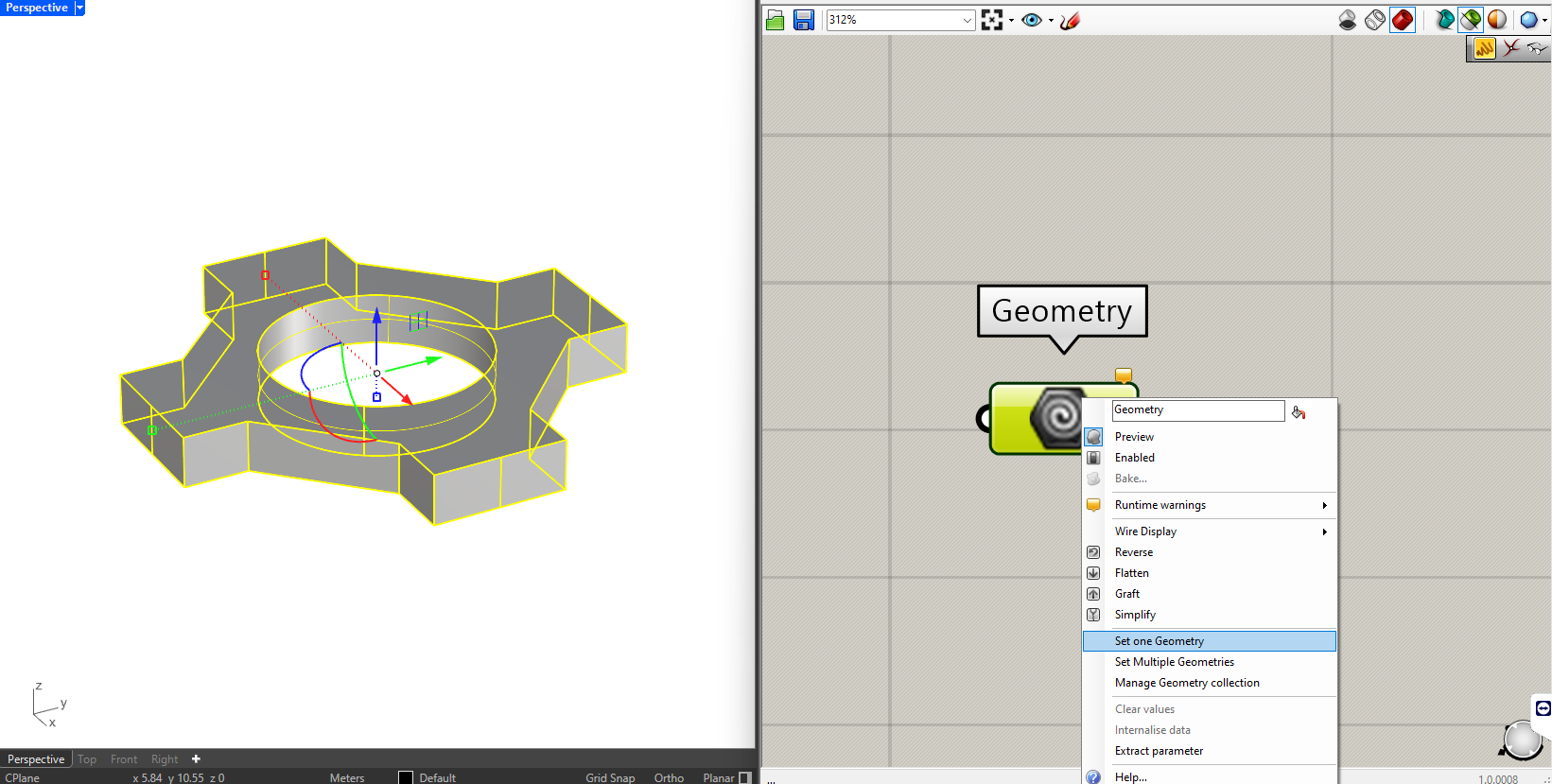Click the Flatten icon in the context menu
The height and width of the screenshot is (784, 1552).
[x=1093, y=573]
